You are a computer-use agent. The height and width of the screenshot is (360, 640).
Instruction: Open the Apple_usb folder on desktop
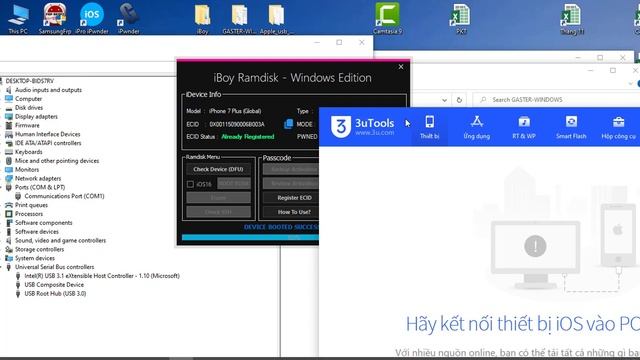pos(276,18)
